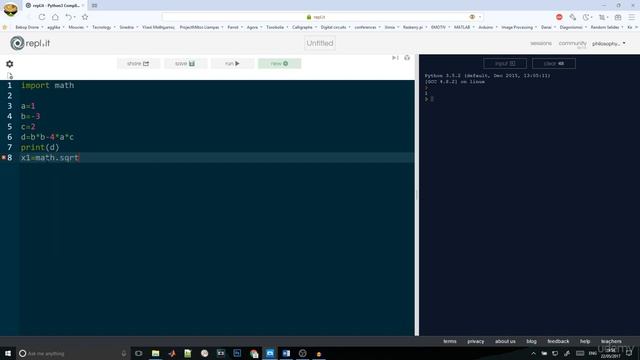This screenshot has width=640, height=360.
Task: Open the community link
Action: 572,43
